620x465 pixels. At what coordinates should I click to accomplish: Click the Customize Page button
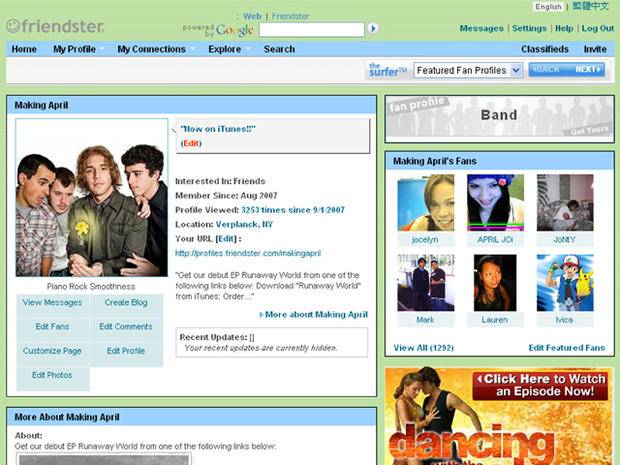pos(52,352)
